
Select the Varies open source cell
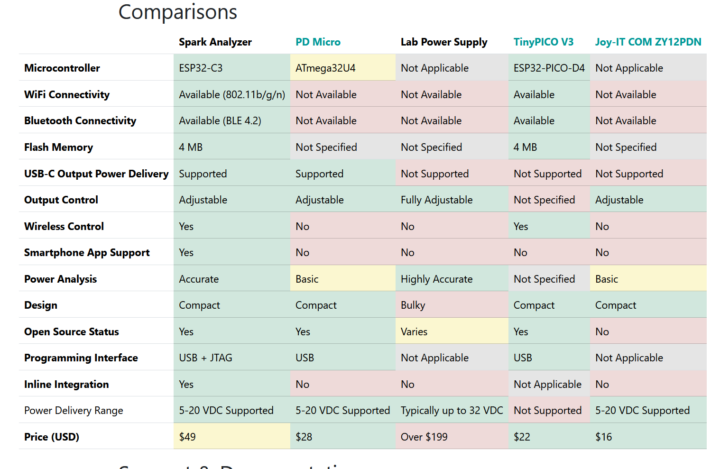click(x=452, y=332)
